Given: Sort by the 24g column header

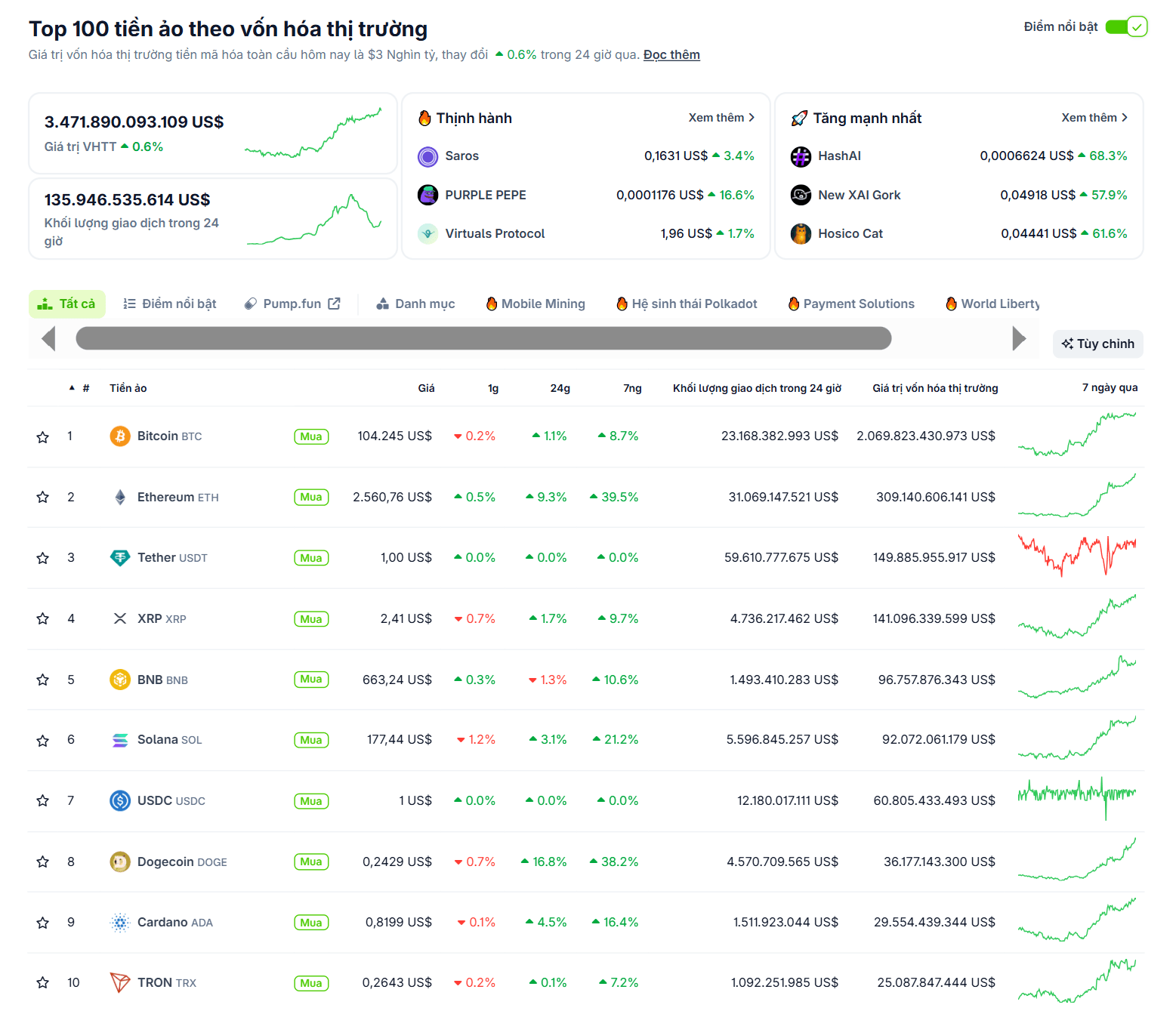Looking at the screenshot, I should pos(560,388).
